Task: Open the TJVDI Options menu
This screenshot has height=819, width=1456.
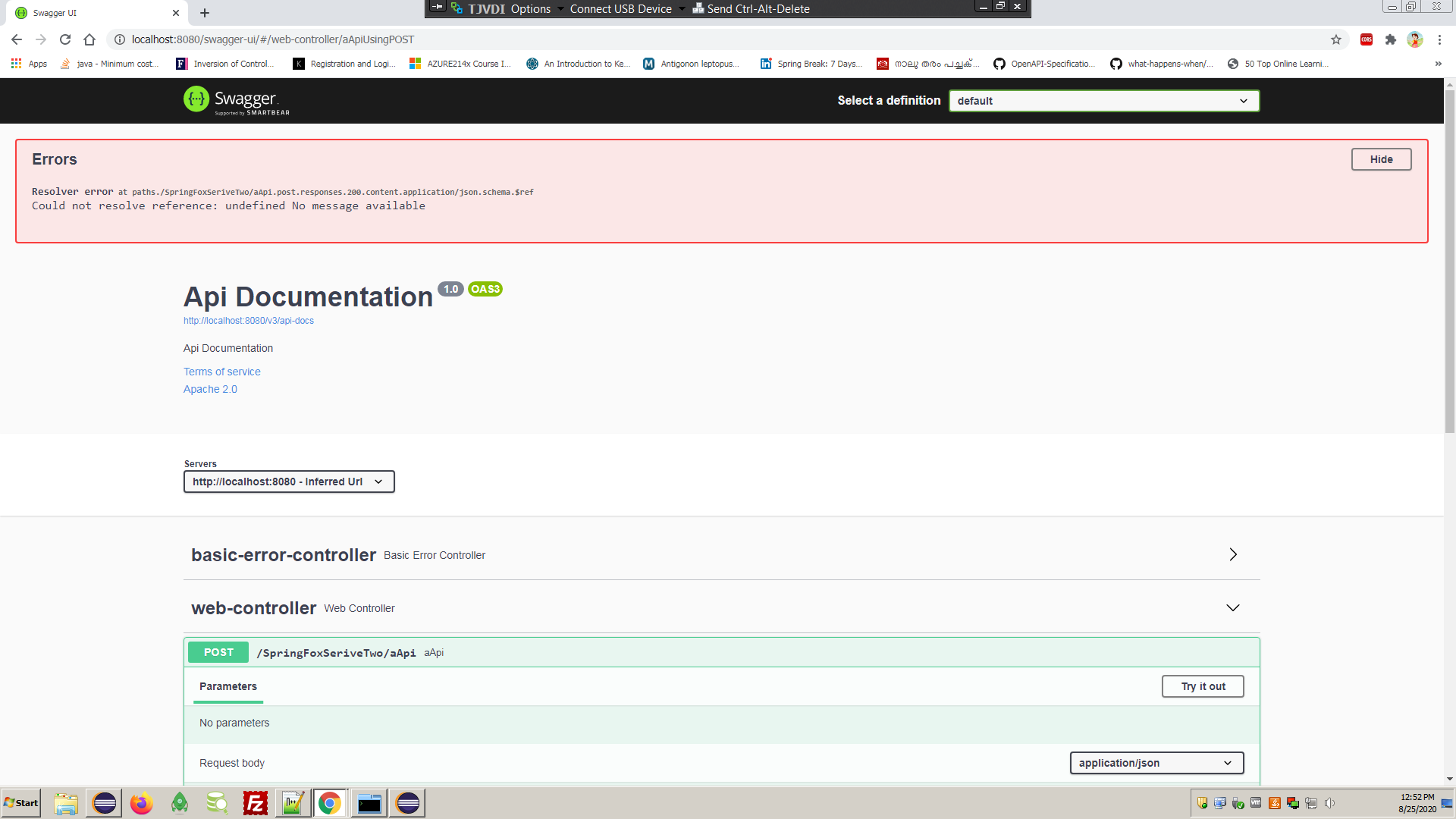Action: (536, 8)
